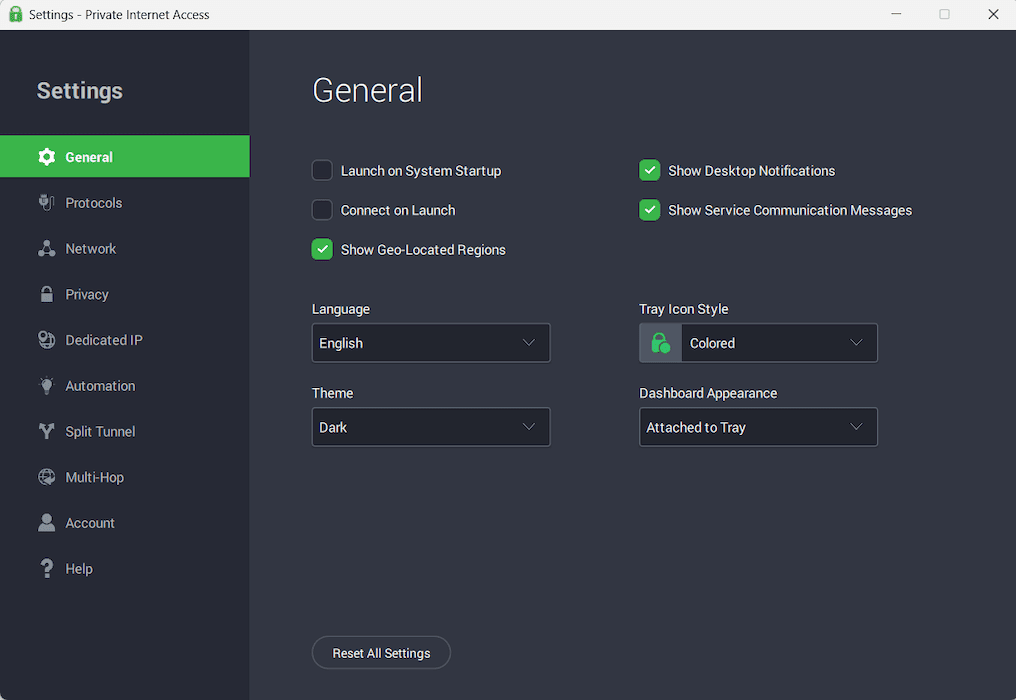
Task: Disable Show Desktop Notifications
Action: (x=649, y=170)
